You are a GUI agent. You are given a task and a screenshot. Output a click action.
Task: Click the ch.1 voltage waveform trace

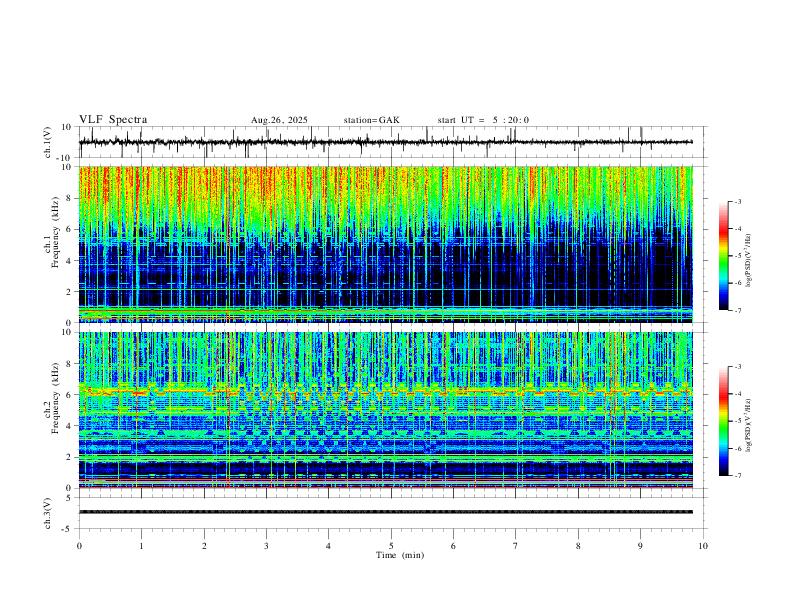(x=386, y=142)
